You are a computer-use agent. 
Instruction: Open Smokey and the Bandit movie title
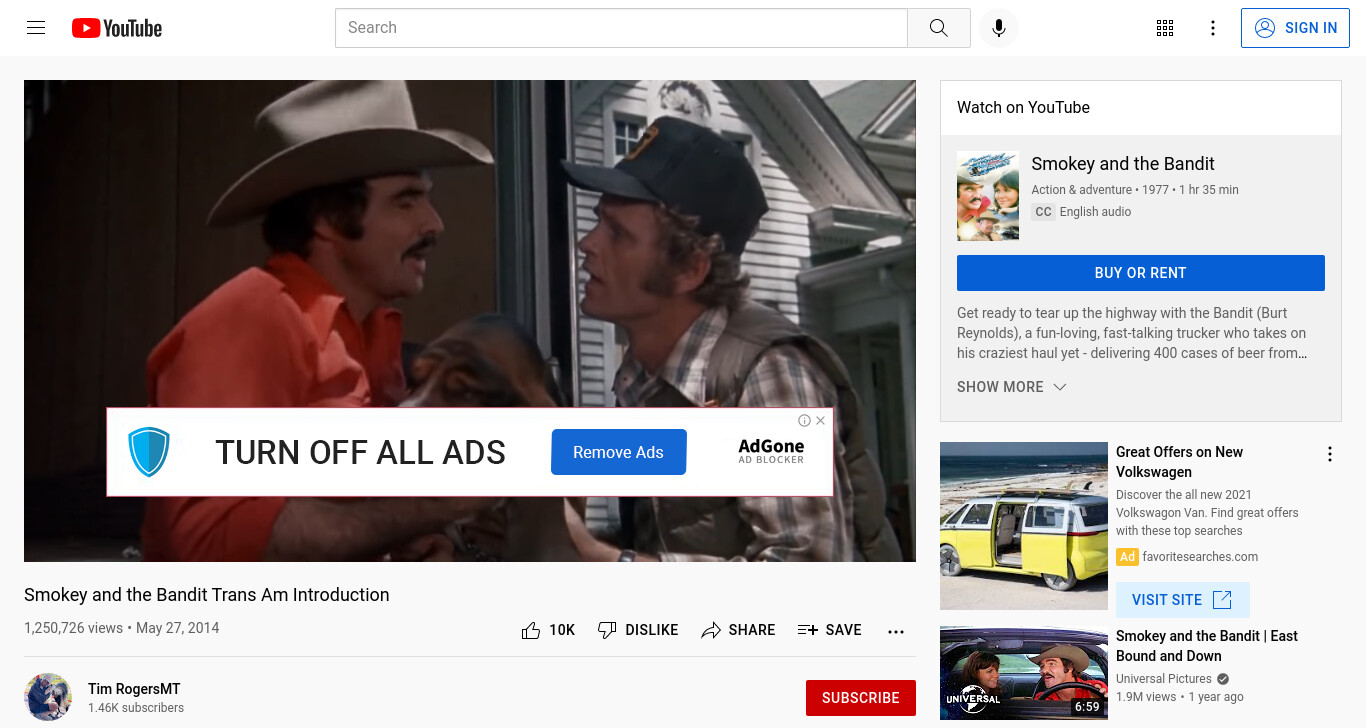tap(1123, 164)
